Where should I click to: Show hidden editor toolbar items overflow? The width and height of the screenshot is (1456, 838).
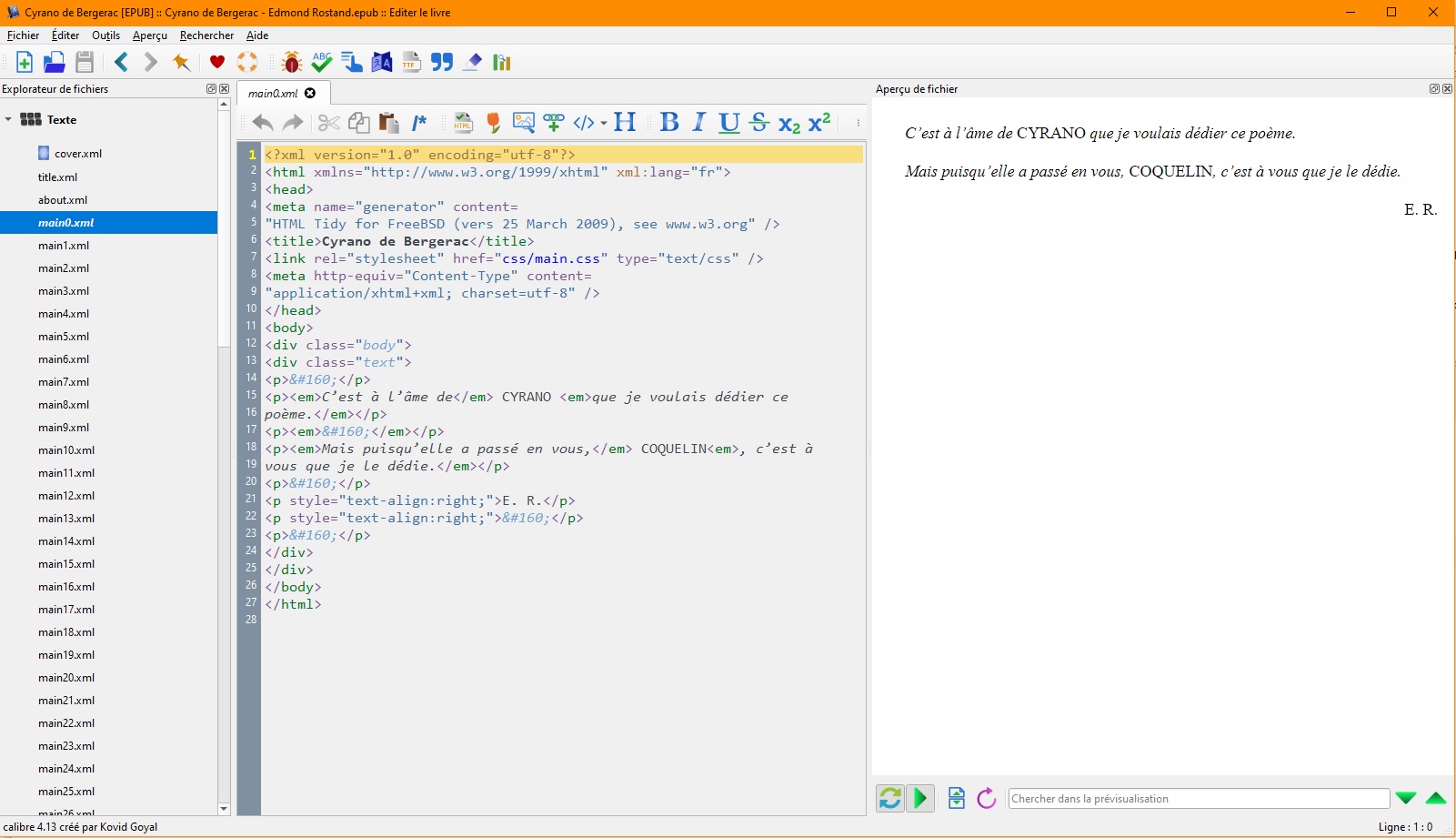coord(858,123)
